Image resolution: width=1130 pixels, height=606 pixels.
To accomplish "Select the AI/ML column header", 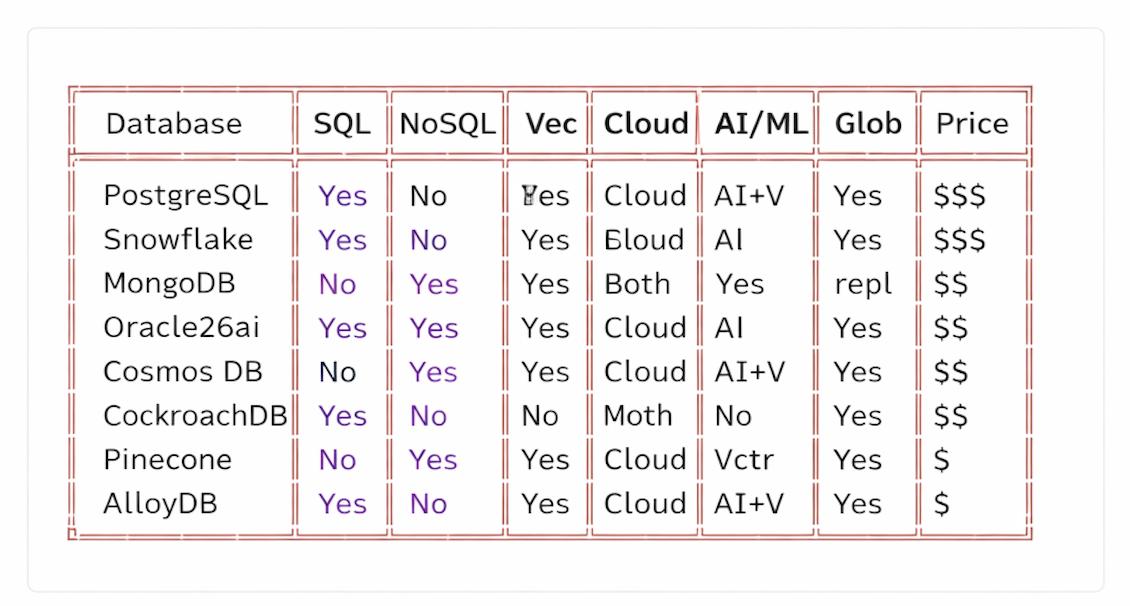I will point(761,124).
